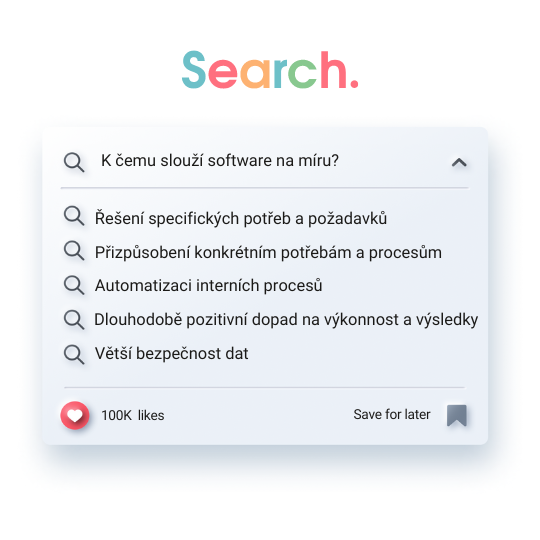
Task: Focus the search query K čemu slouží software
Action: tap(220, 161)
